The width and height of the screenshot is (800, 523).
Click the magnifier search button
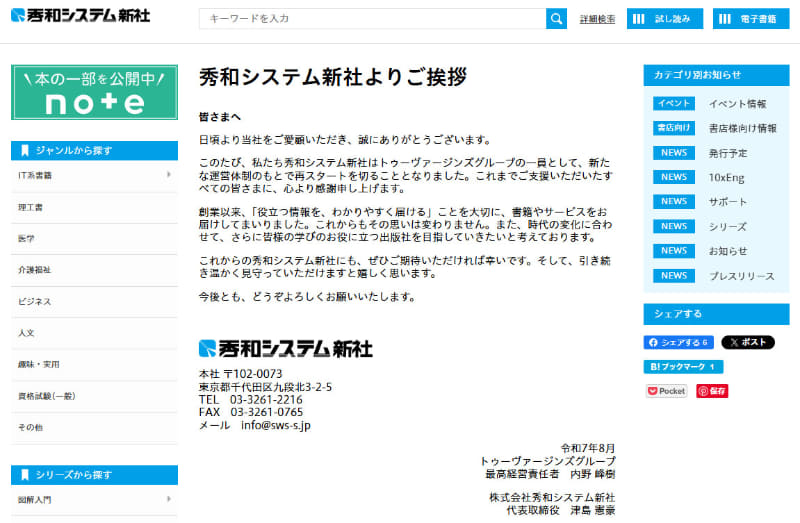[556, 19]
